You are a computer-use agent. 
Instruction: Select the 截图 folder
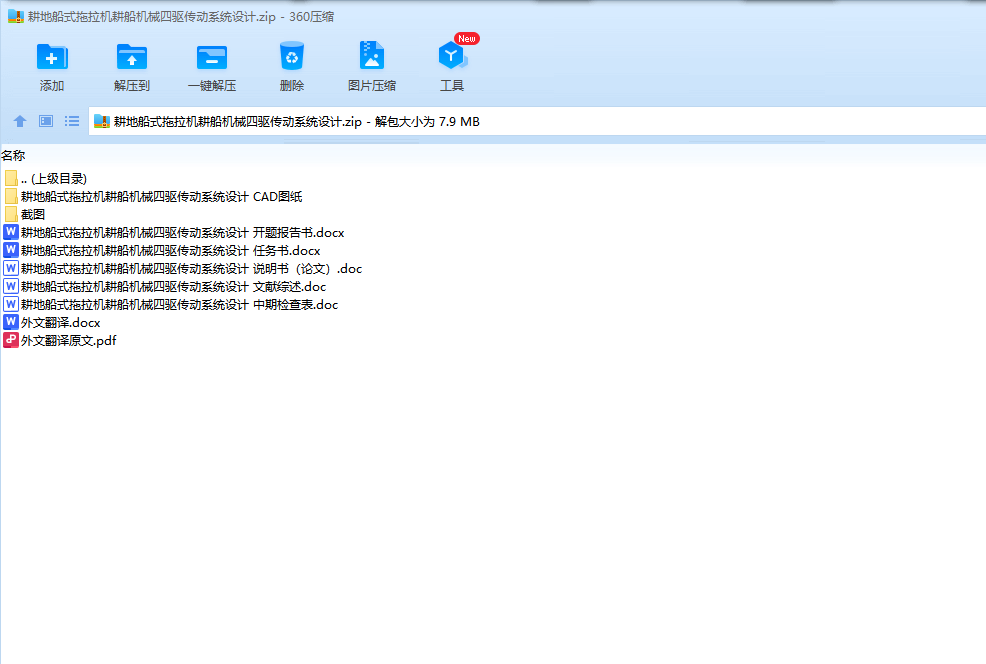pyautogui.click(x=25, y=214)
